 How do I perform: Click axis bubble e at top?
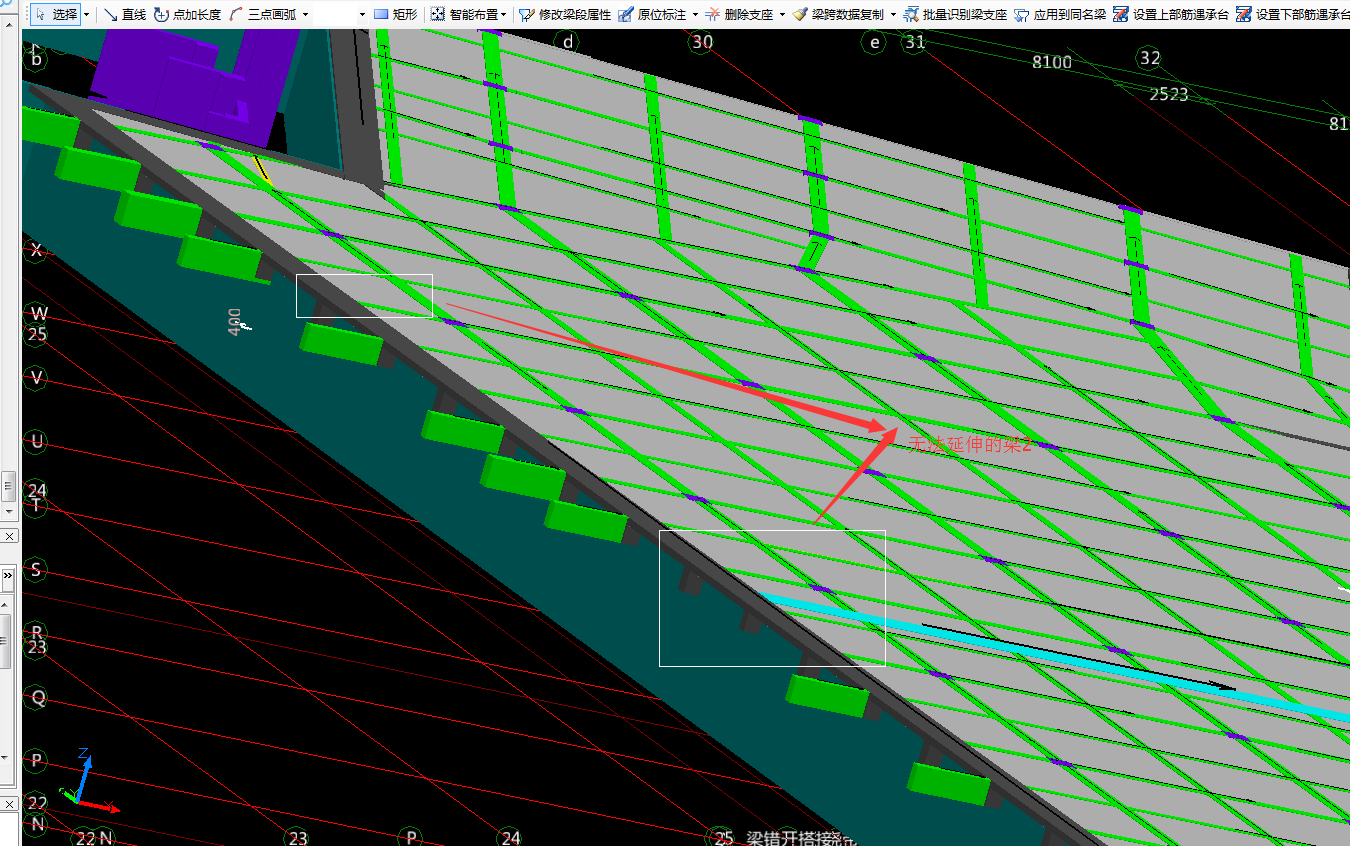click(875, 42)
